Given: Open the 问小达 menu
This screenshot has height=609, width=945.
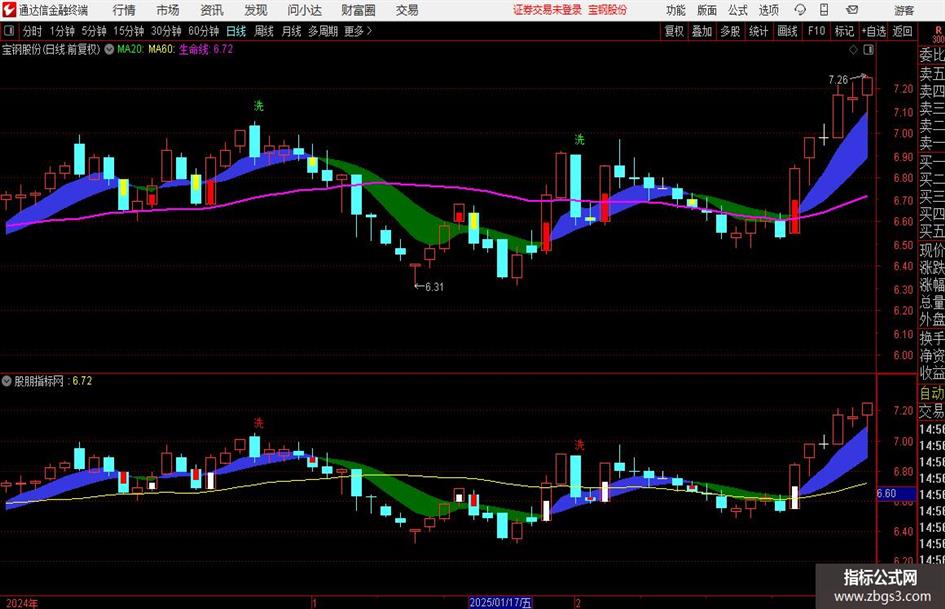Looking at the screenshot, I should [x=304, y=10].
